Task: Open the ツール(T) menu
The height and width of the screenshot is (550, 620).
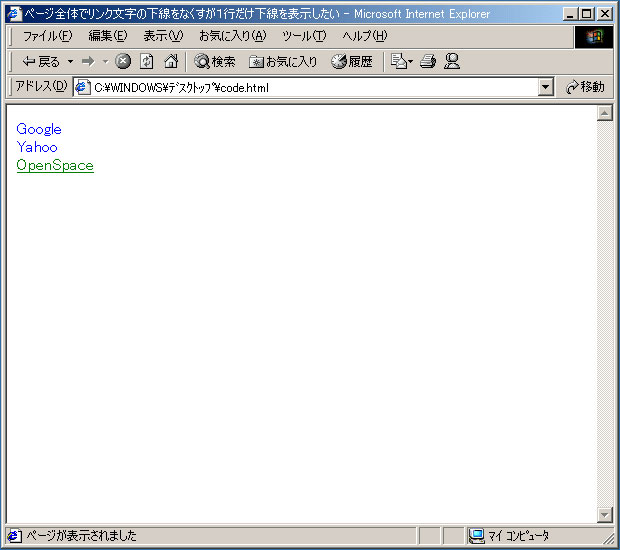Action: pos(304,36)
